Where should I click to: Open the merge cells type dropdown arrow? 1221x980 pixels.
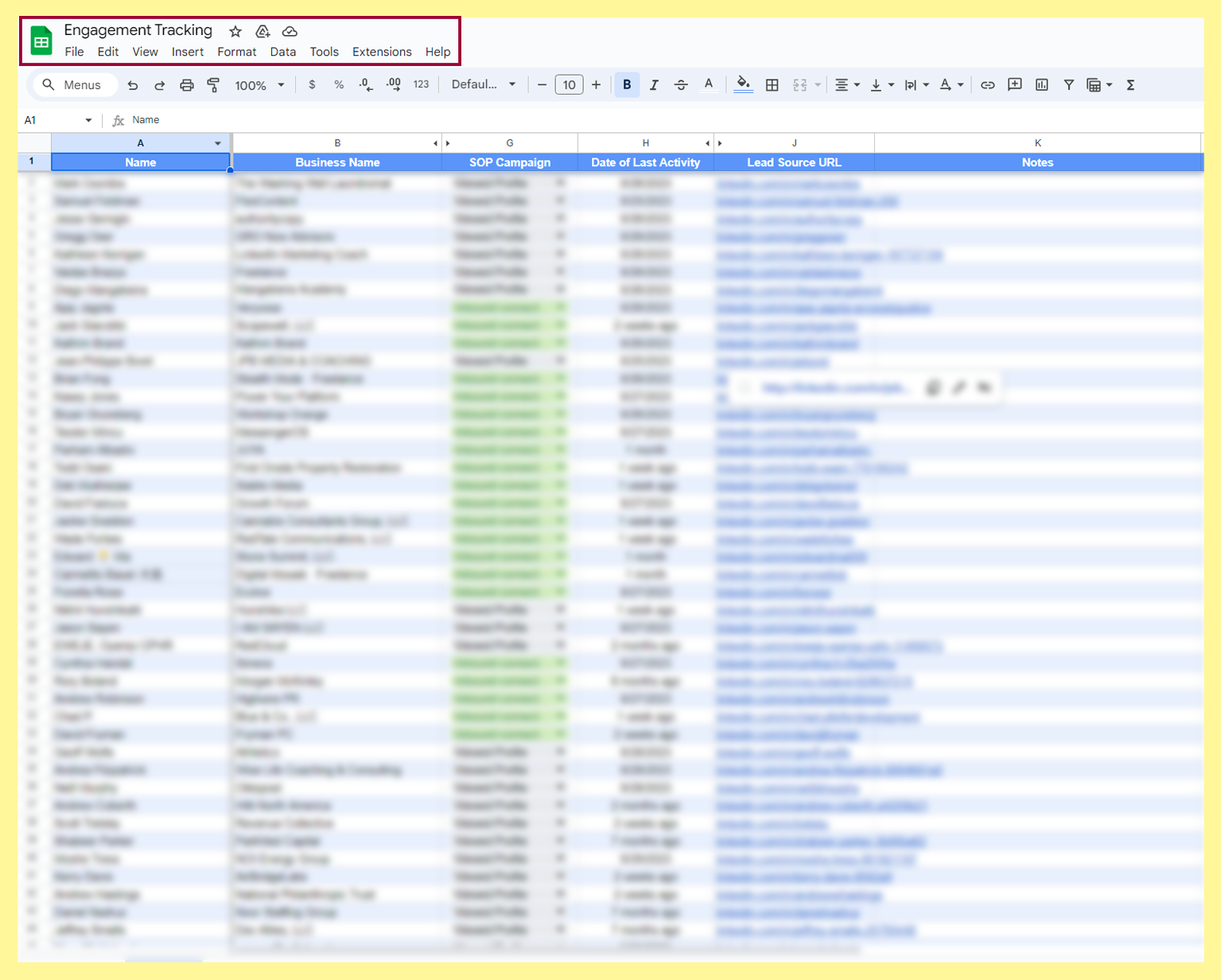[x=818, y=85]
